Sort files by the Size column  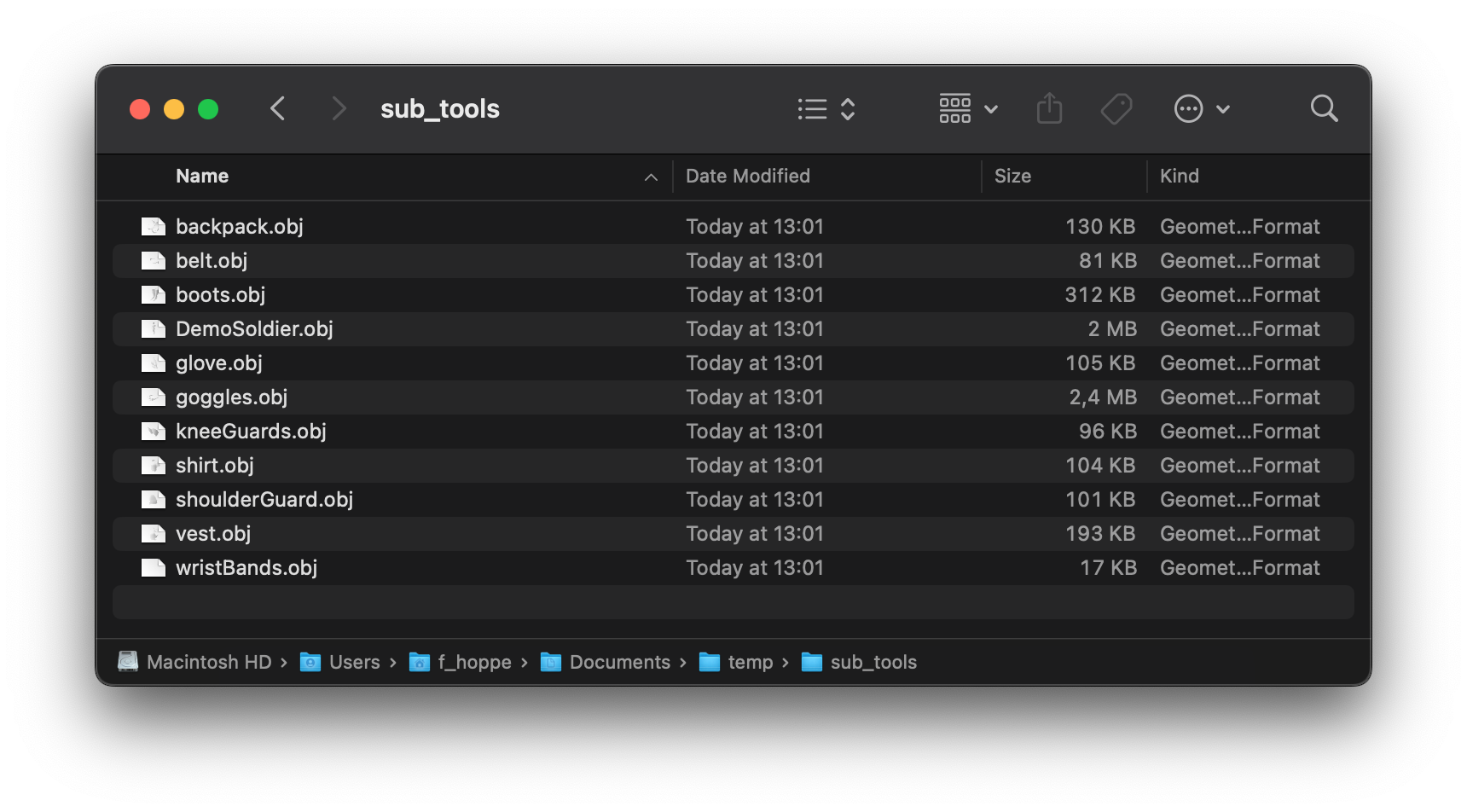(x=1013, y=176)
